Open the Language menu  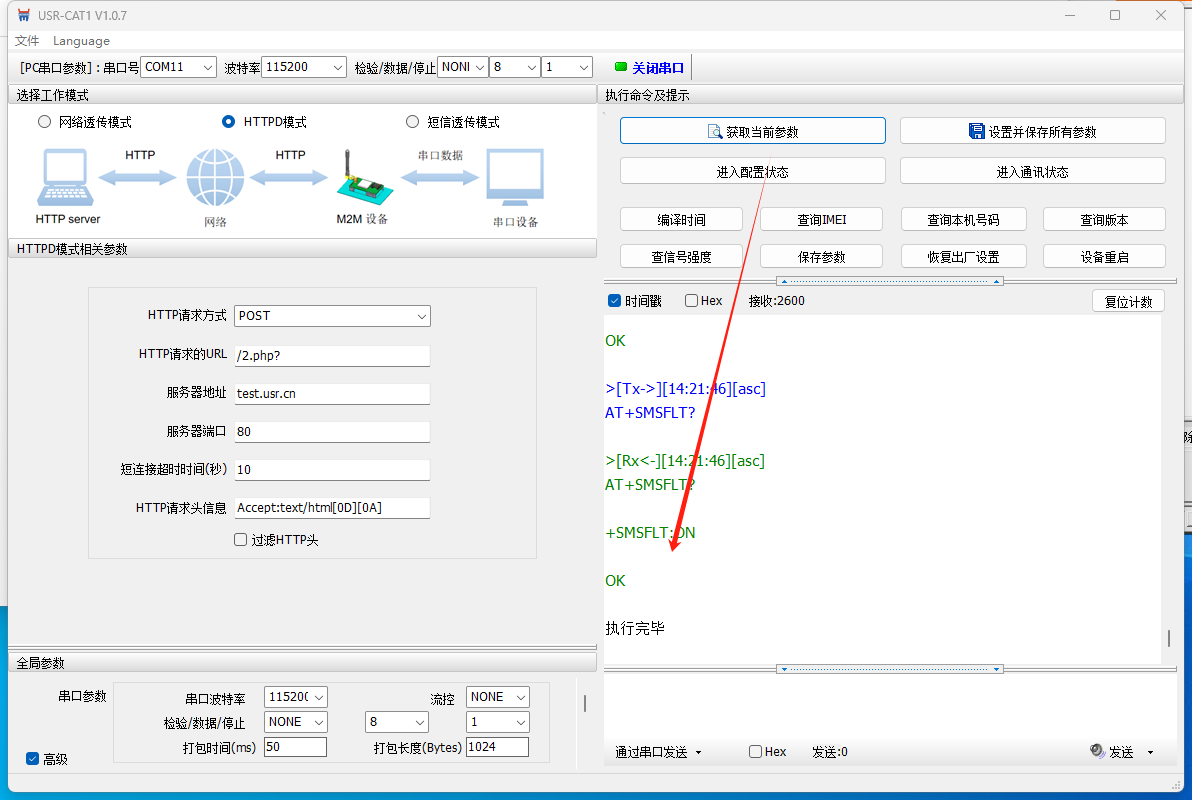click(81, 41)
